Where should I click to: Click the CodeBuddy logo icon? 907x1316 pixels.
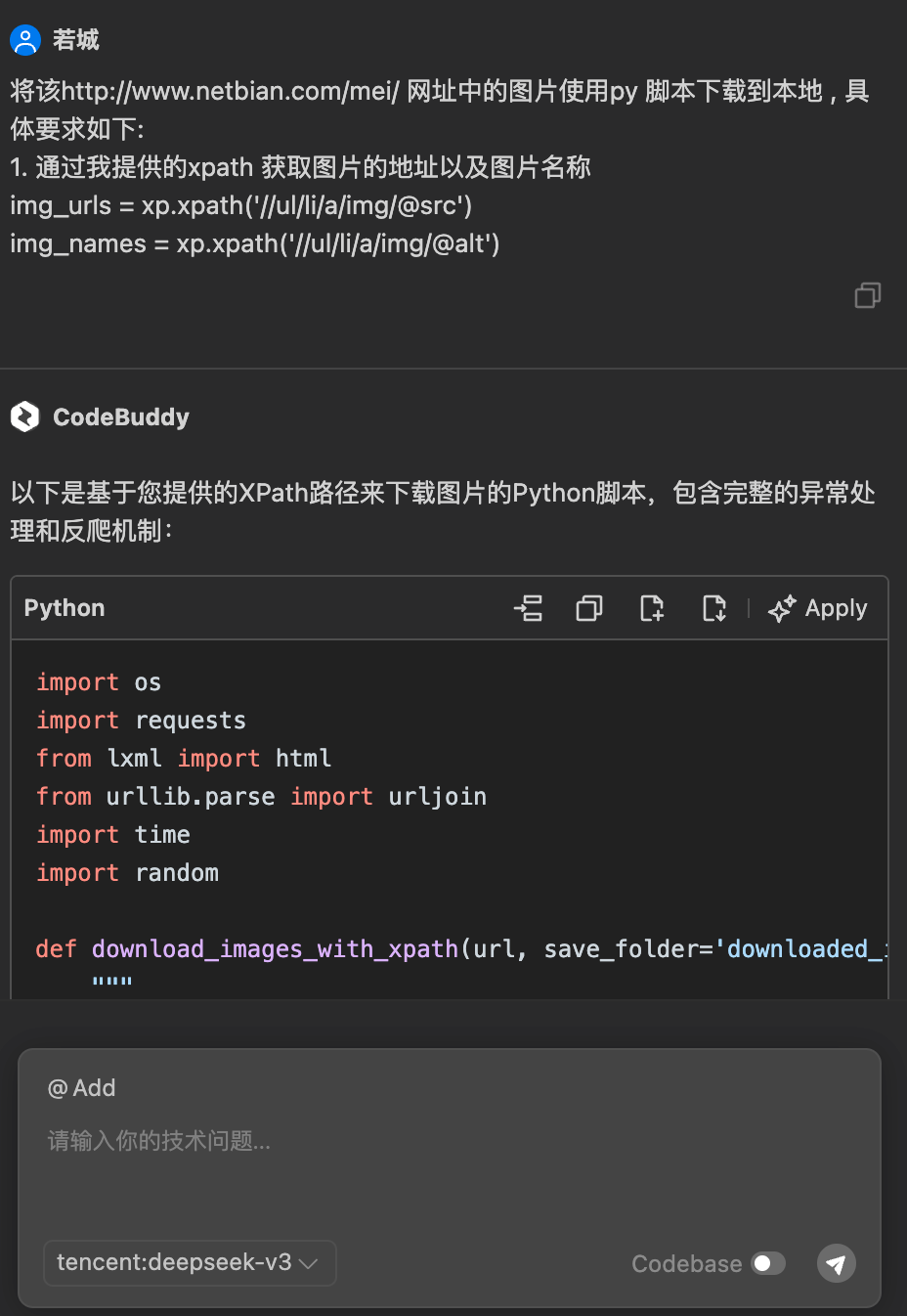[25, 417]
